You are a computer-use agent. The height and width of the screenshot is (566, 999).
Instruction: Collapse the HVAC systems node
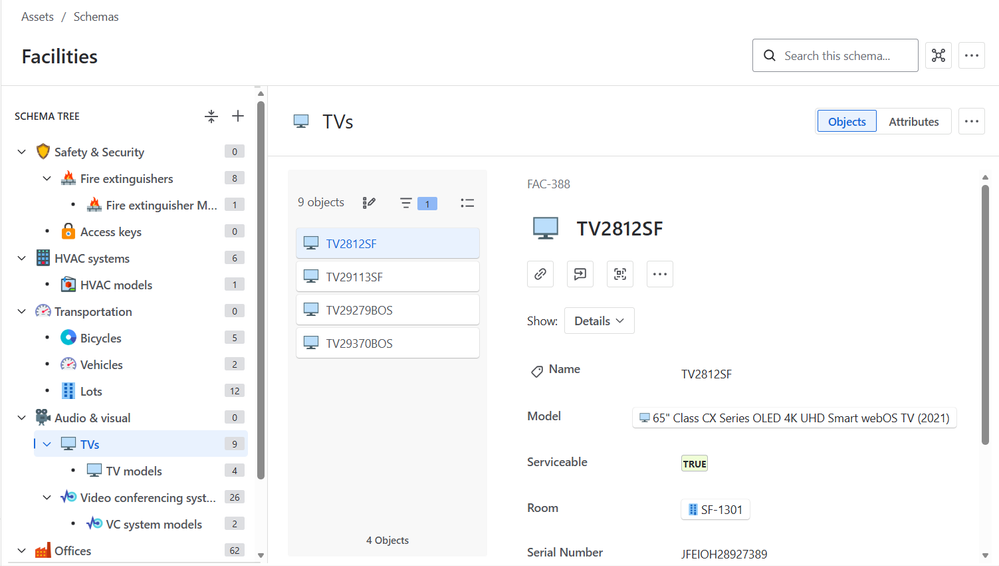click(x=22, y=258)
